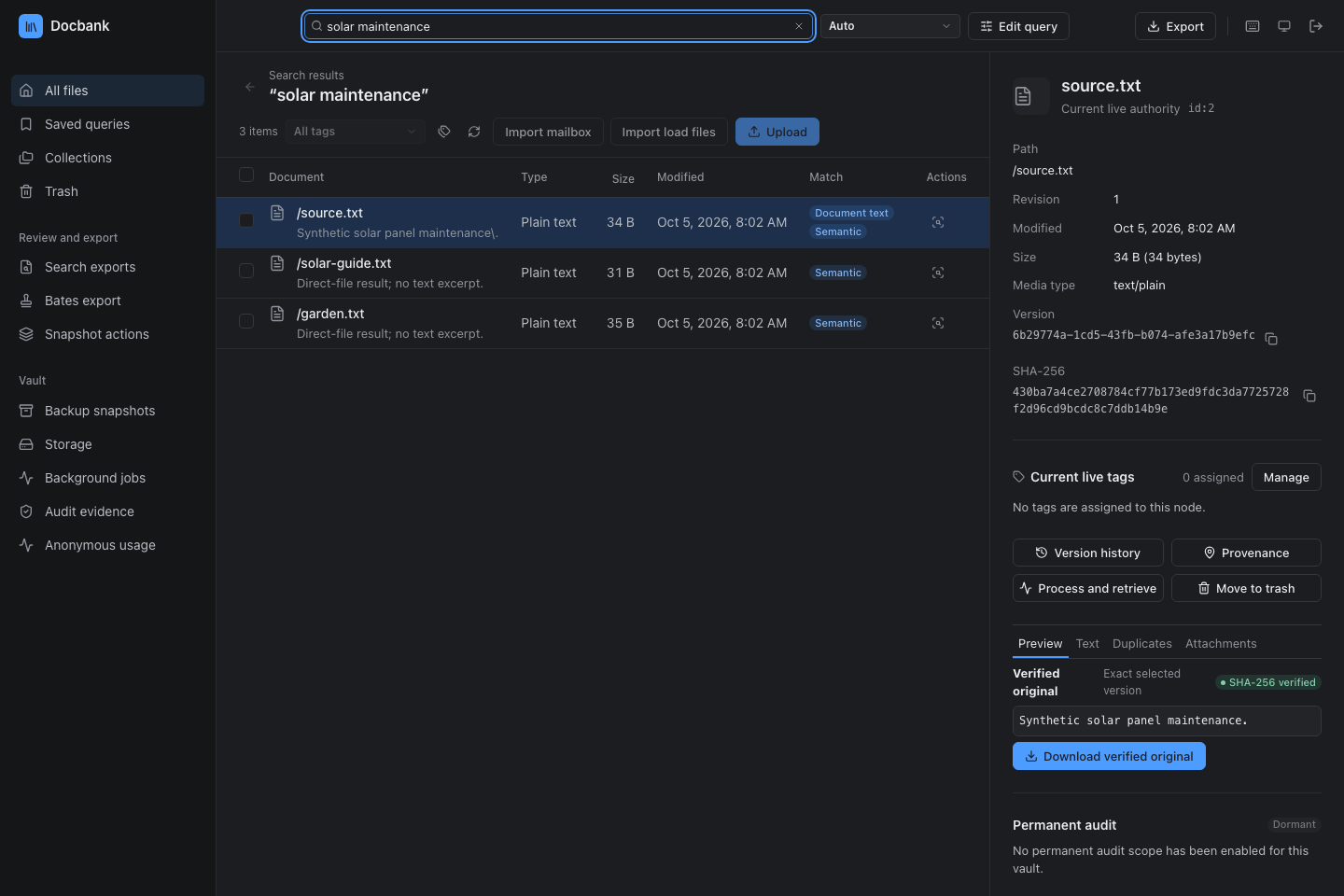Image resolution: width=1344 pixels, height=896 pixels.
Task: Clear the search field with the X icon
Action: click(x=799, y=26)
